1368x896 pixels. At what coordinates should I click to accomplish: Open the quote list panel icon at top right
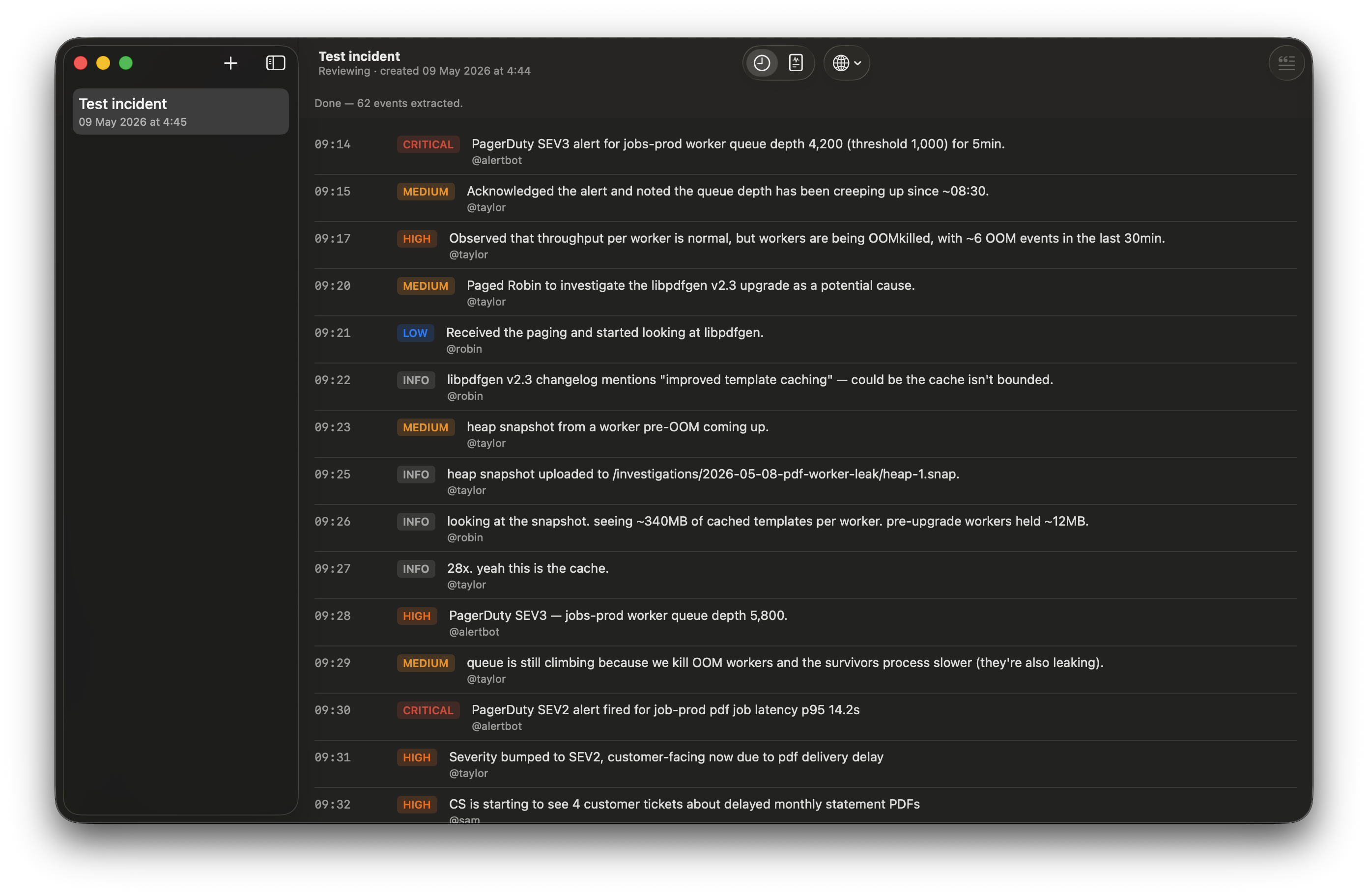point(1286,63)
